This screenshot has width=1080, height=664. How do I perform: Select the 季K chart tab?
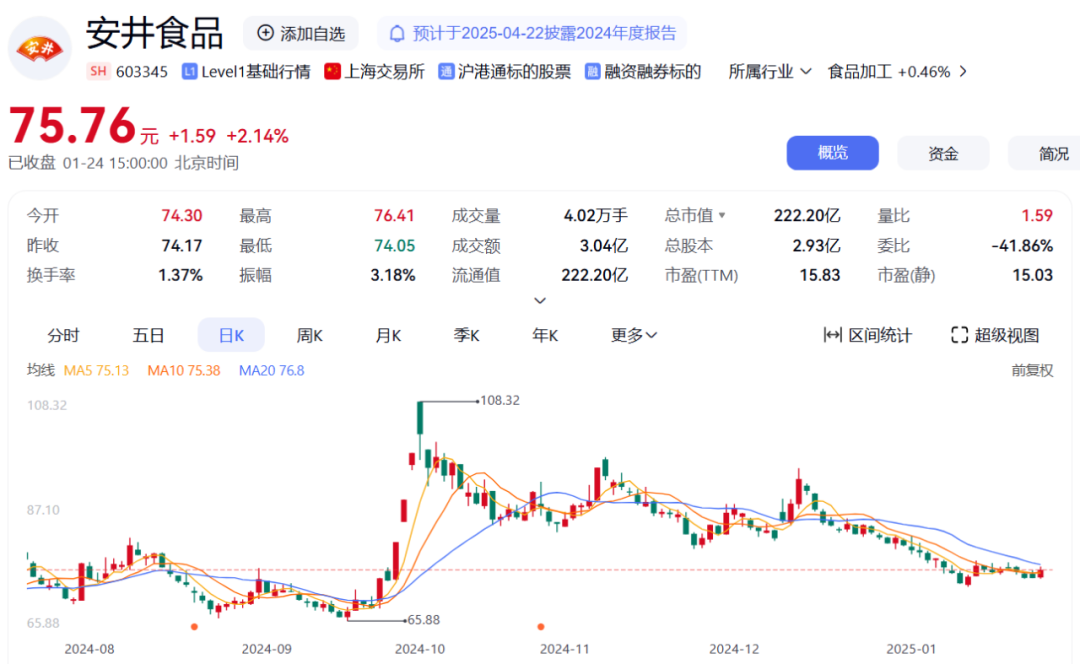pos(466,335)
